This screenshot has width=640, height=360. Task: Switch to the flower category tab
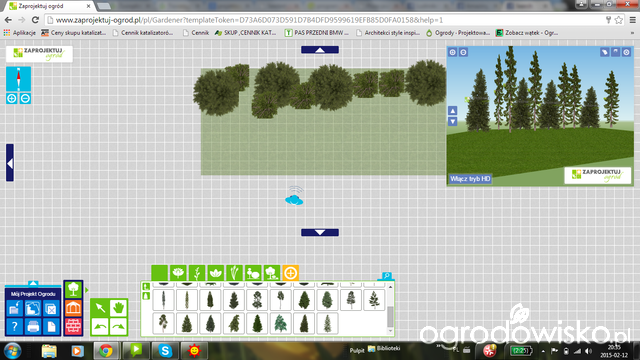click(x=178, y=273)
